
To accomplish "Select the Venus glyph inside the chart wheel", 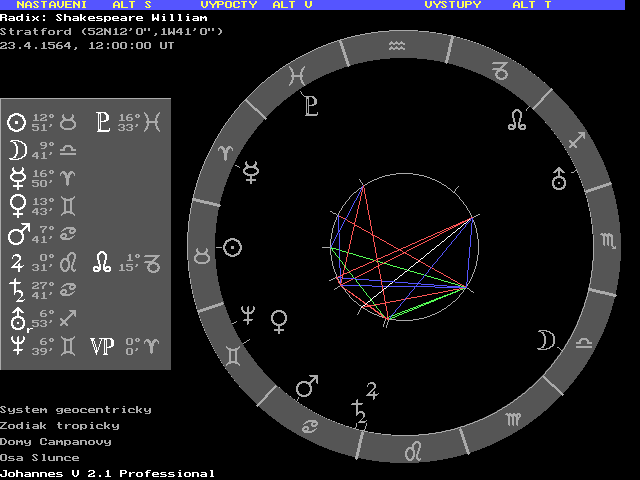I will click(280, 320).
